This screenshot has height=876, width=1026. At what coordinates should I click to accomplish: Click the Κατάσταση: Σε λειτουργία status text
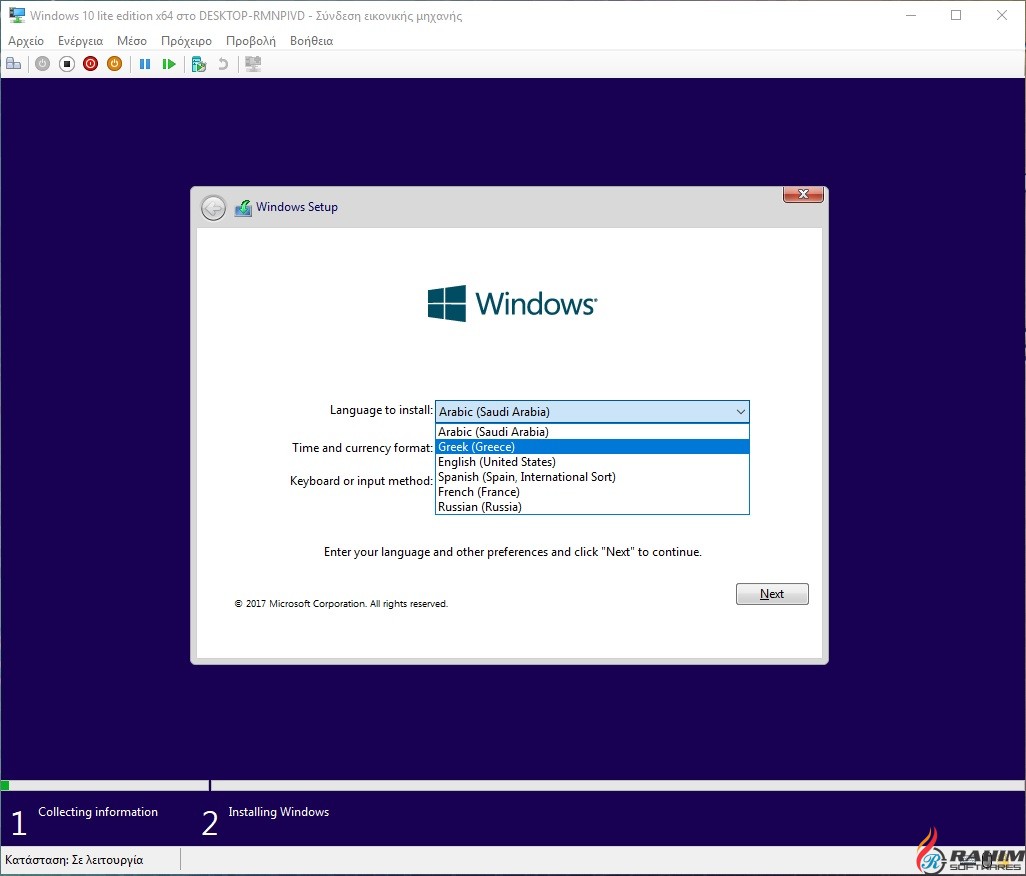(x=74, y=860)
